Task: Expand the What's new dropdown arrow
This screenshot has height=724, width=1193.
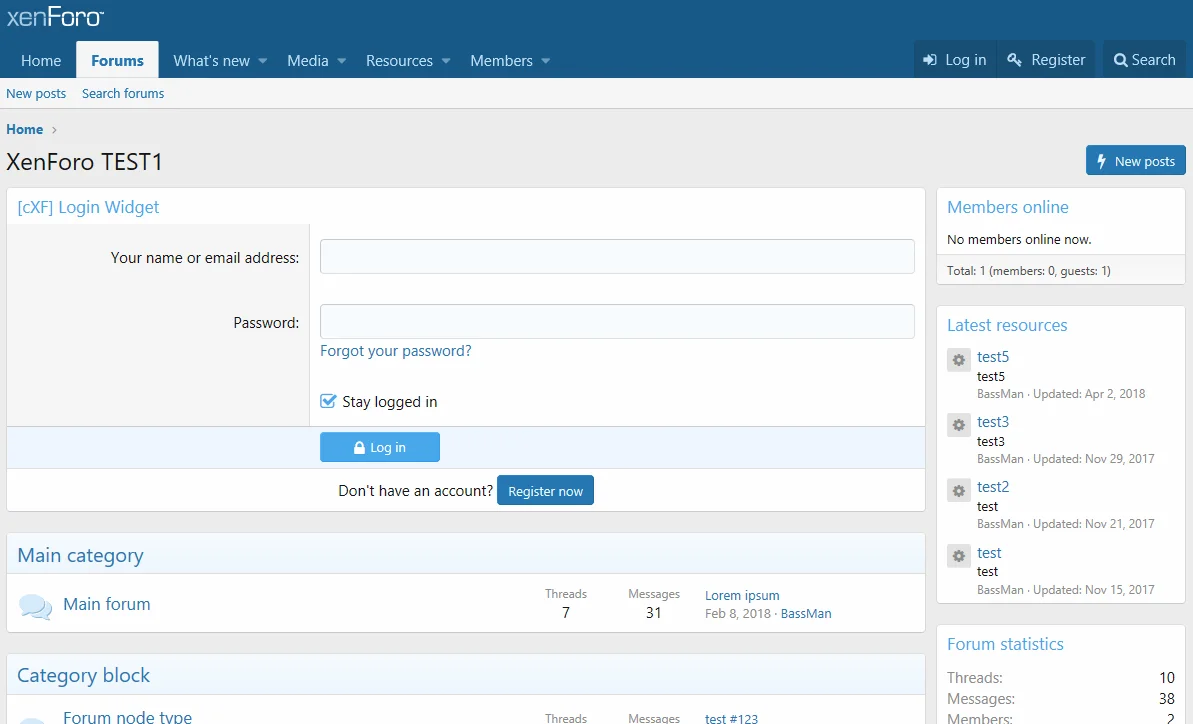Action: click(263, 61)
